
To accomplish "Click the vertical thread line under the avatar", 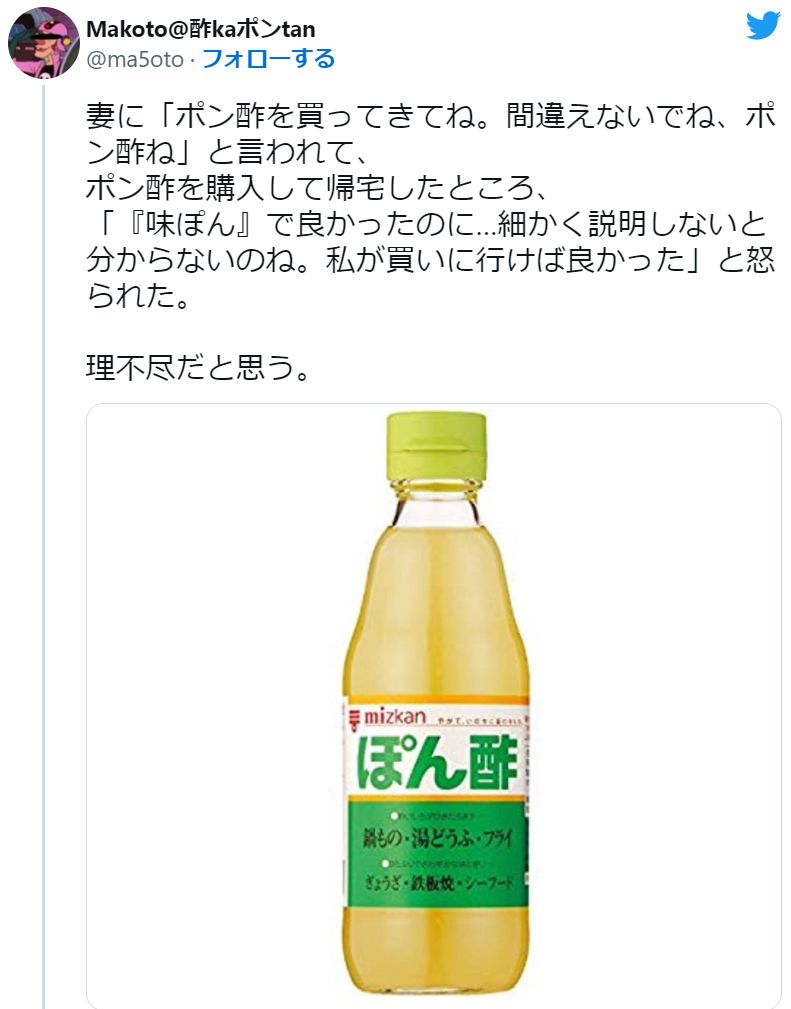I will point(44,546).
